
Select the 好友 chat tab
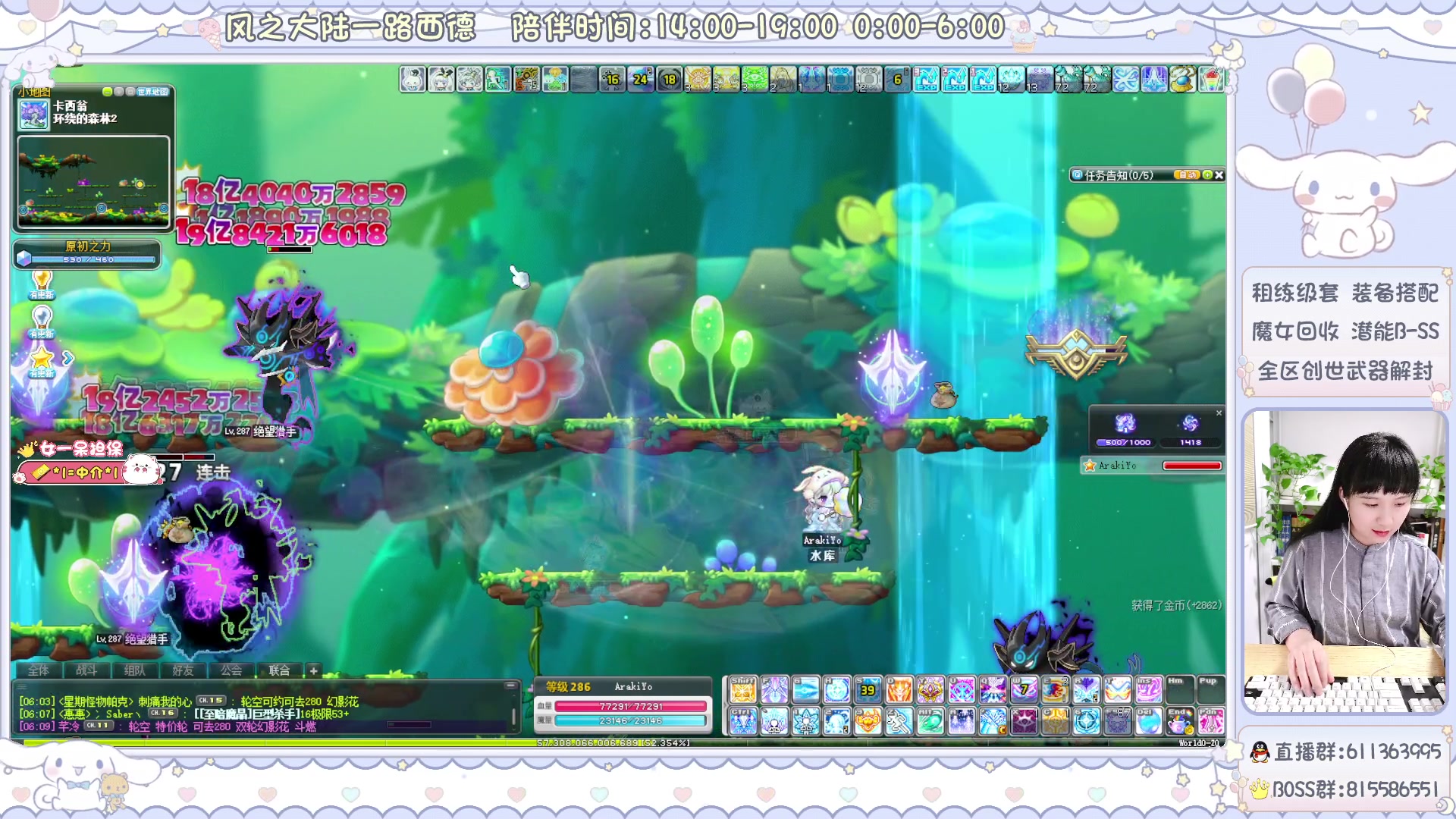click(x=183, y=670)
